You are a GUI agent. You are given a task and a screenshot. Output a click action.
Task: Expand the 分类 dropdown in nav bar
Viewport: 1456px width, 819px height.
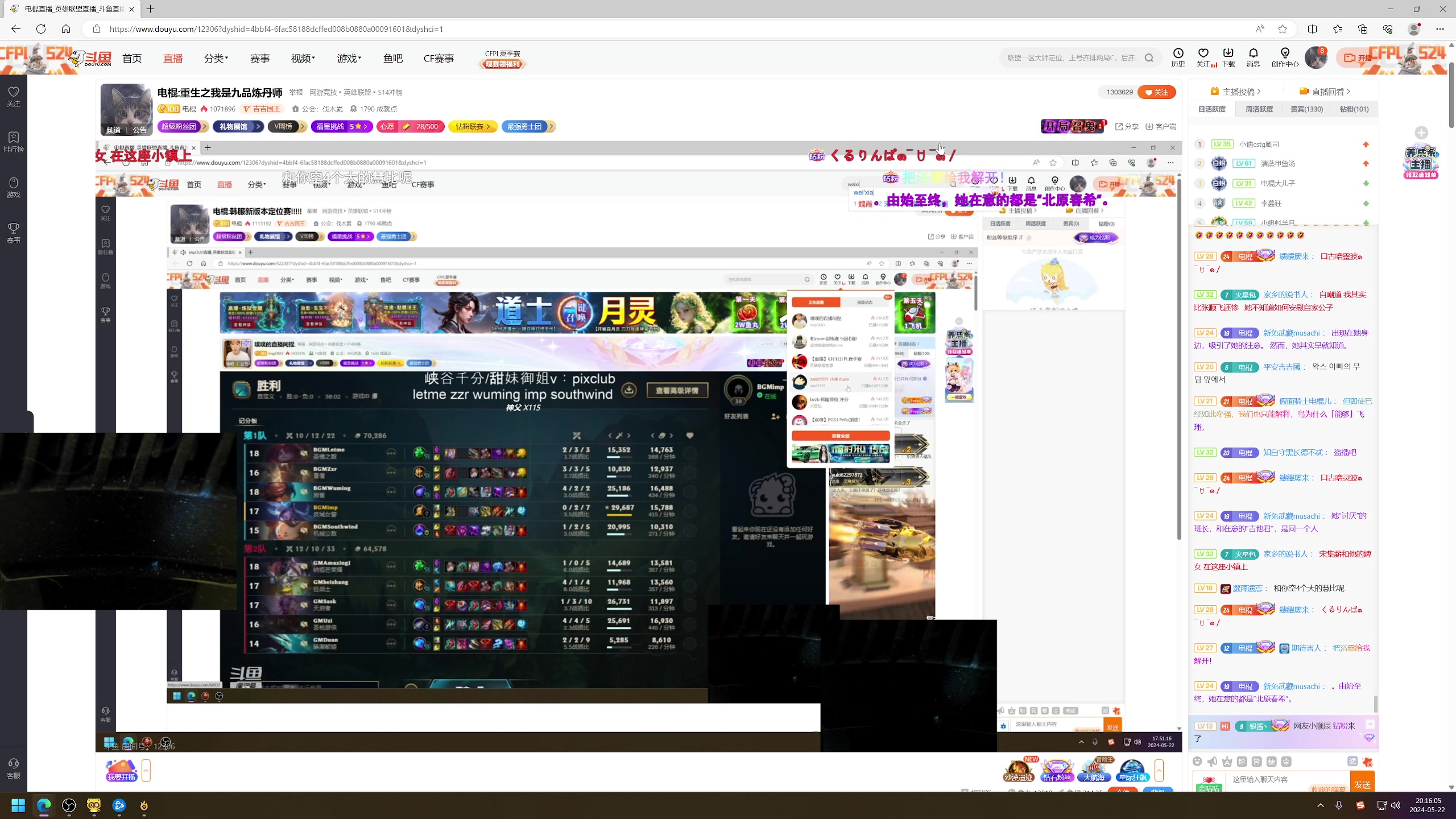pyautogui.click(x=216, y=58)
